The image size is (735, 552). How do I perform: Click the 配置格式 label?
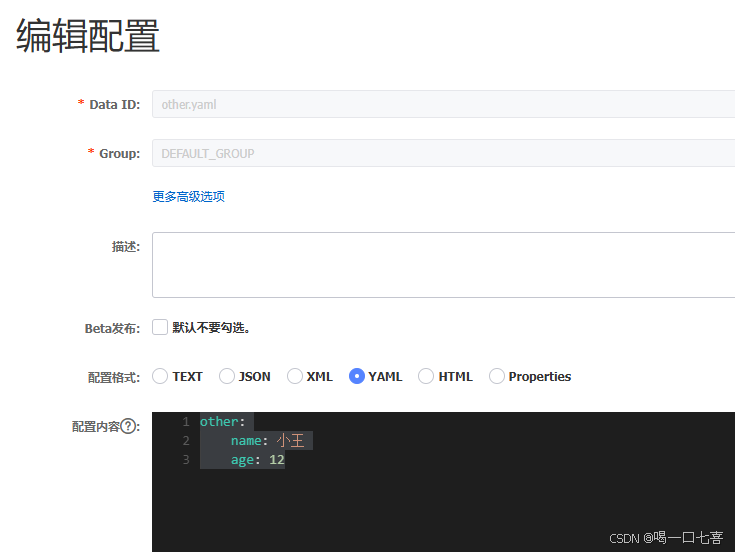pos(114,377)
